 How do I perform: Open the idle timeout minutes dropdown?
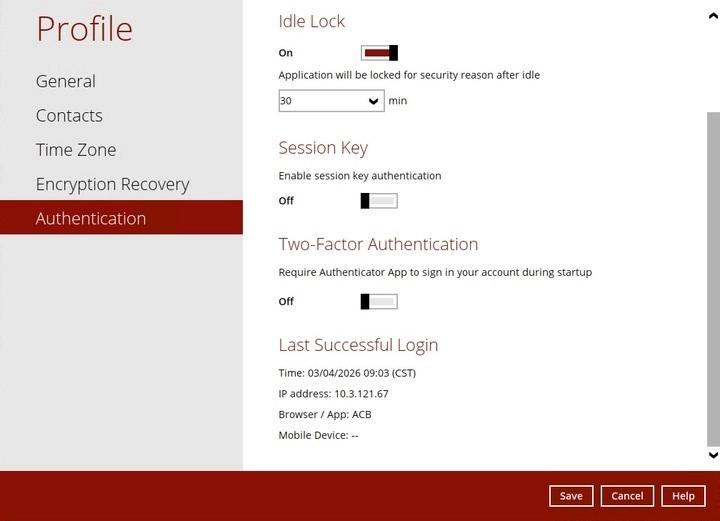[330, 101]
